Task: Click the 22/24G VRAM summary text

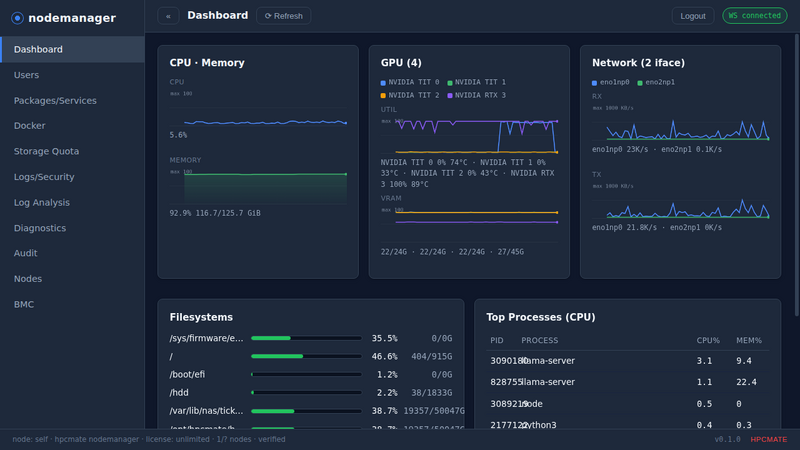Action: tap(452, 252)
